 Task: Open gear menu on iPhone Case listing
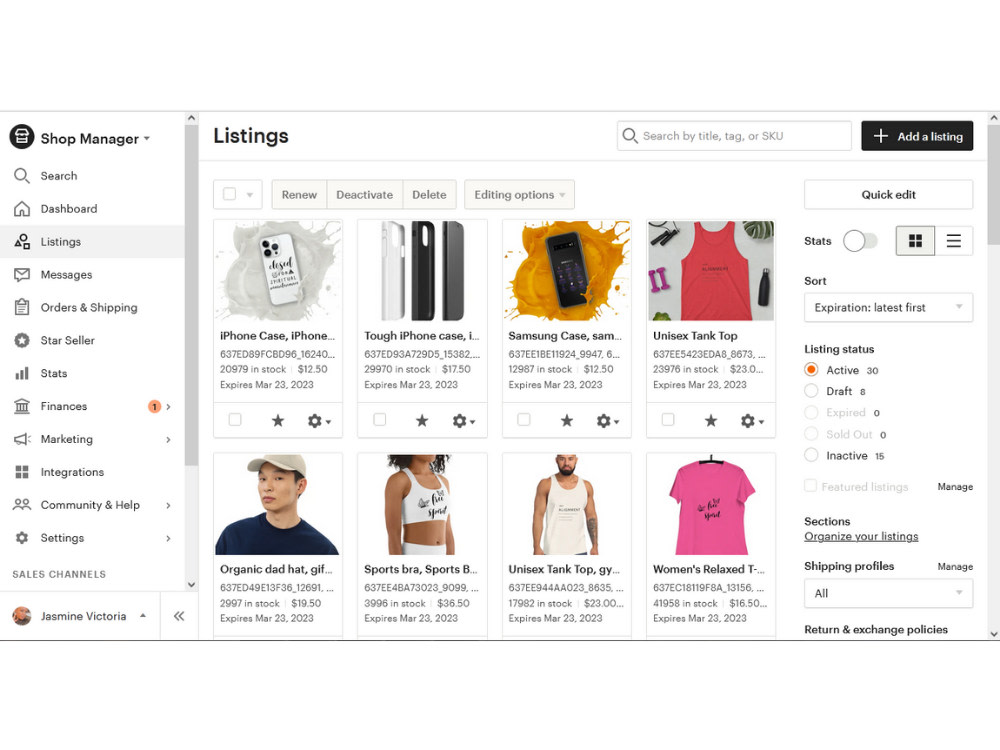tap(319, 421)
